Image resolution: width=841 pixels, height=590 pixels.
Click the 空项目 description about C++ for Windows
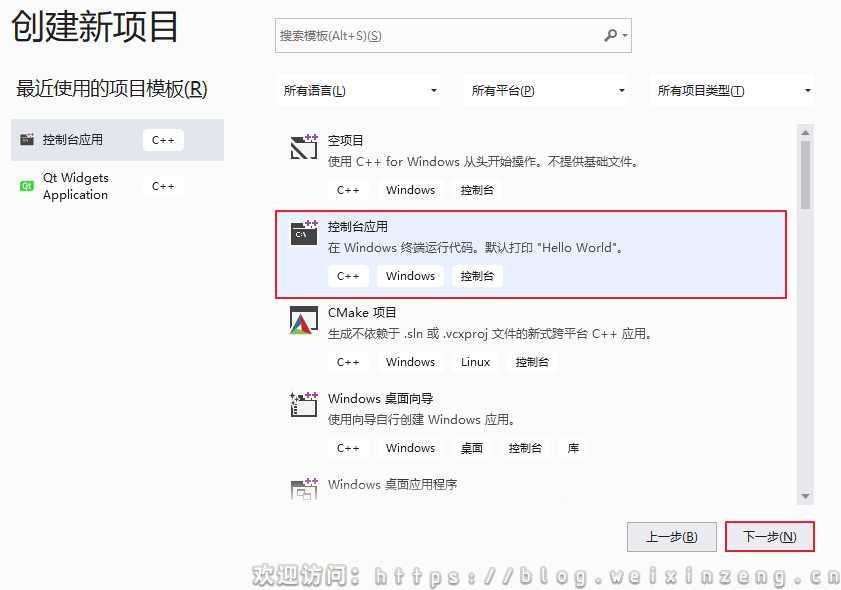484,161
